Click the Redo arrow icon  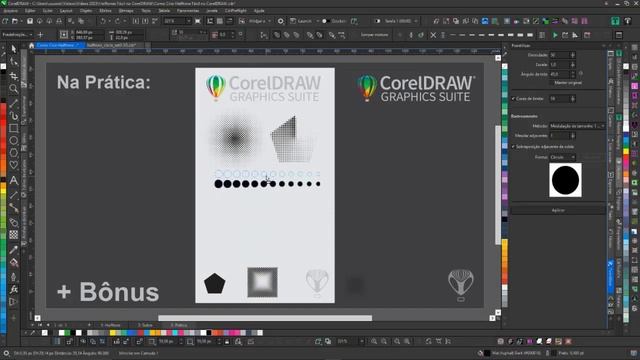(118, 21)
